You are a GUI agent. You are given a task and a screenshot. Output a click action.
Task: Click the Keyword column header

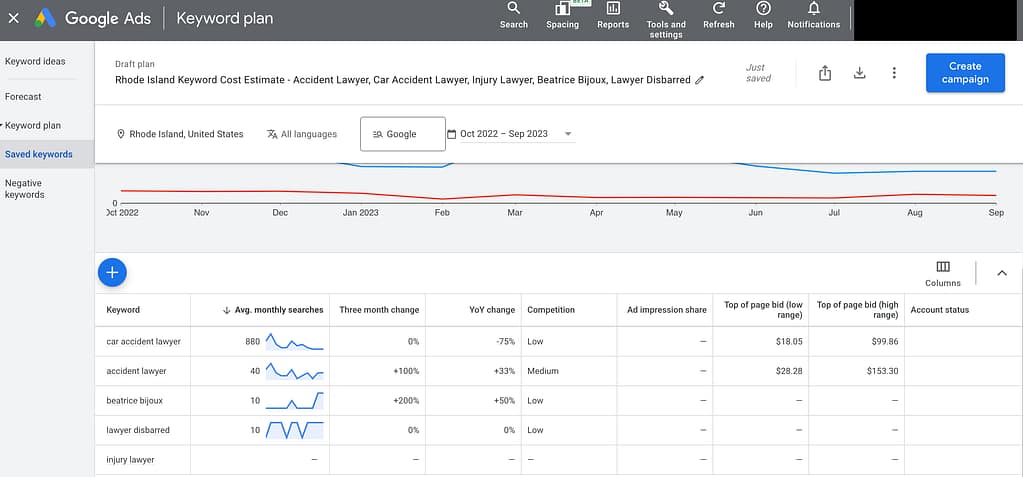point(123,310)
